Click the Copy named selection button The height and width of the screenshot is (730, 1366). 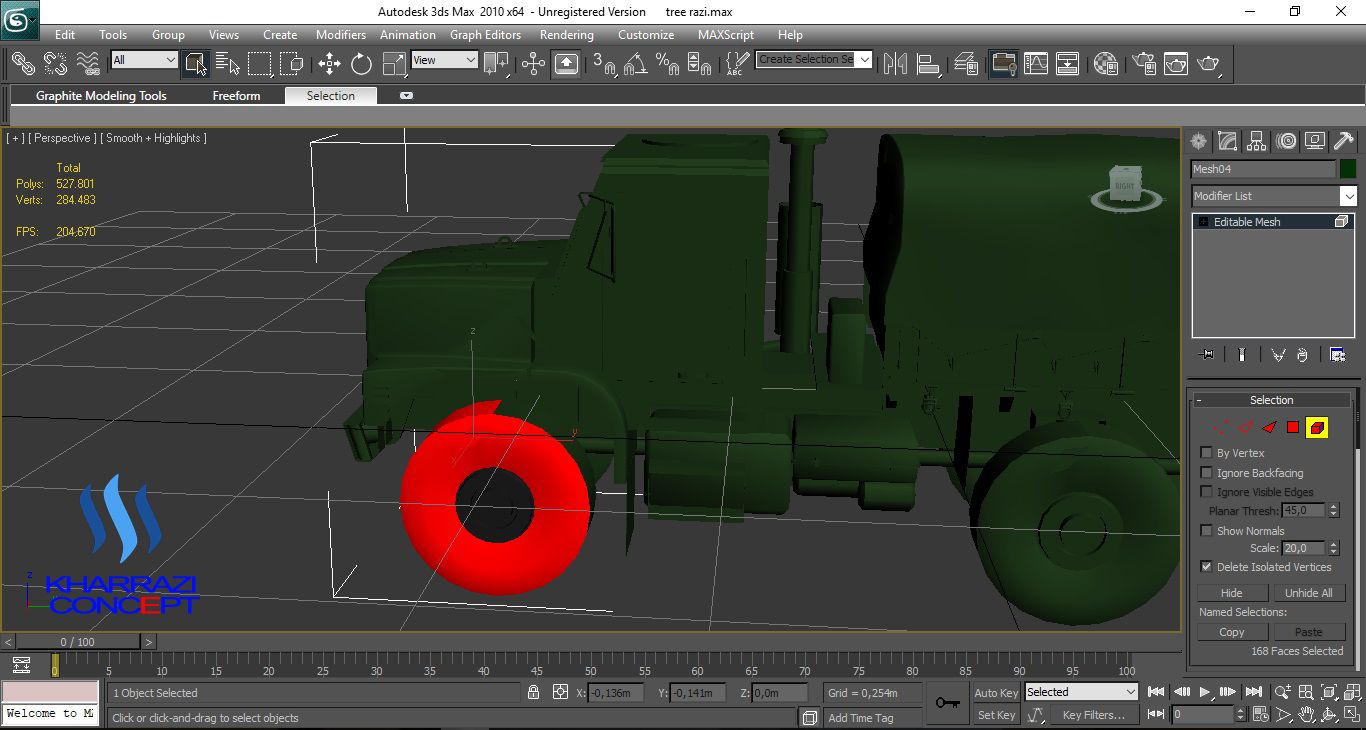pyautogui.click(x=1232, y=632)
